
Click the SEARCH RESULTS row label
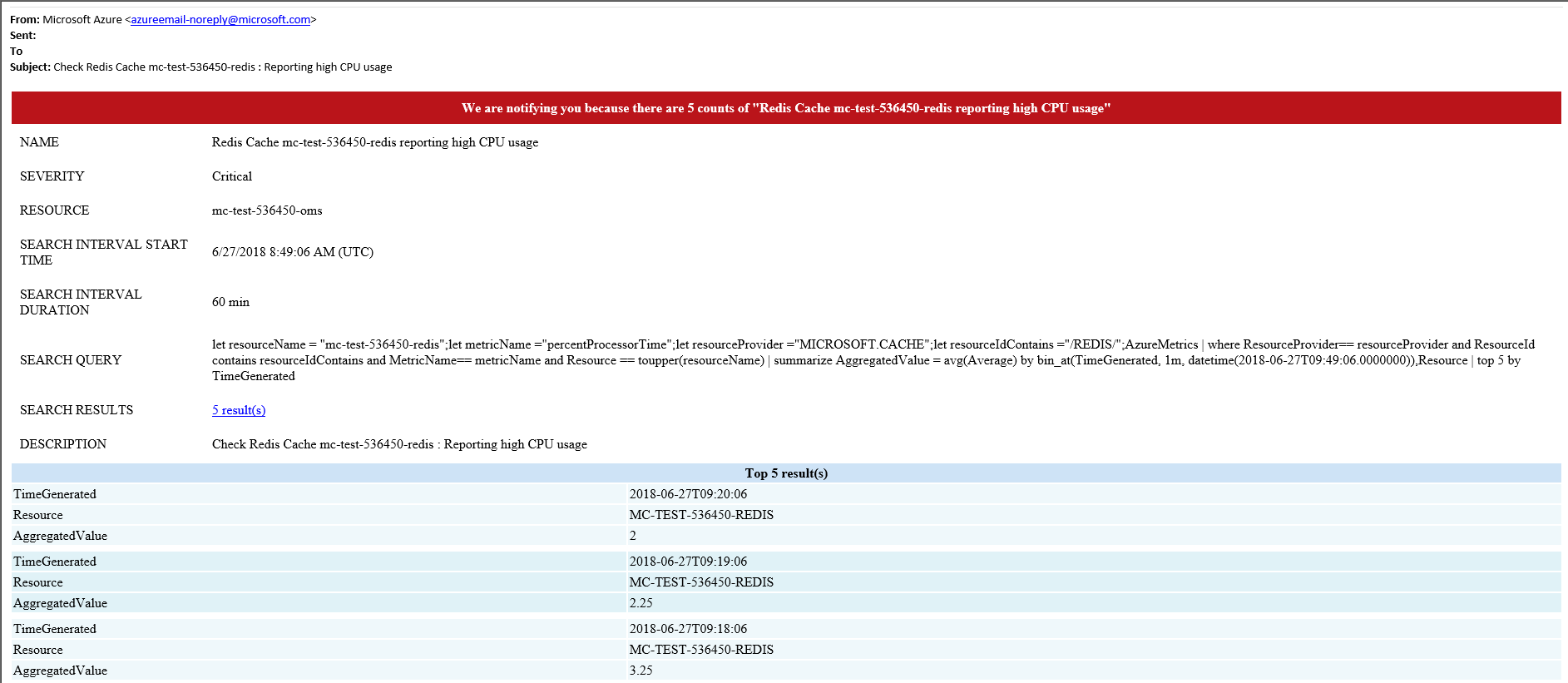click(77, 410)
